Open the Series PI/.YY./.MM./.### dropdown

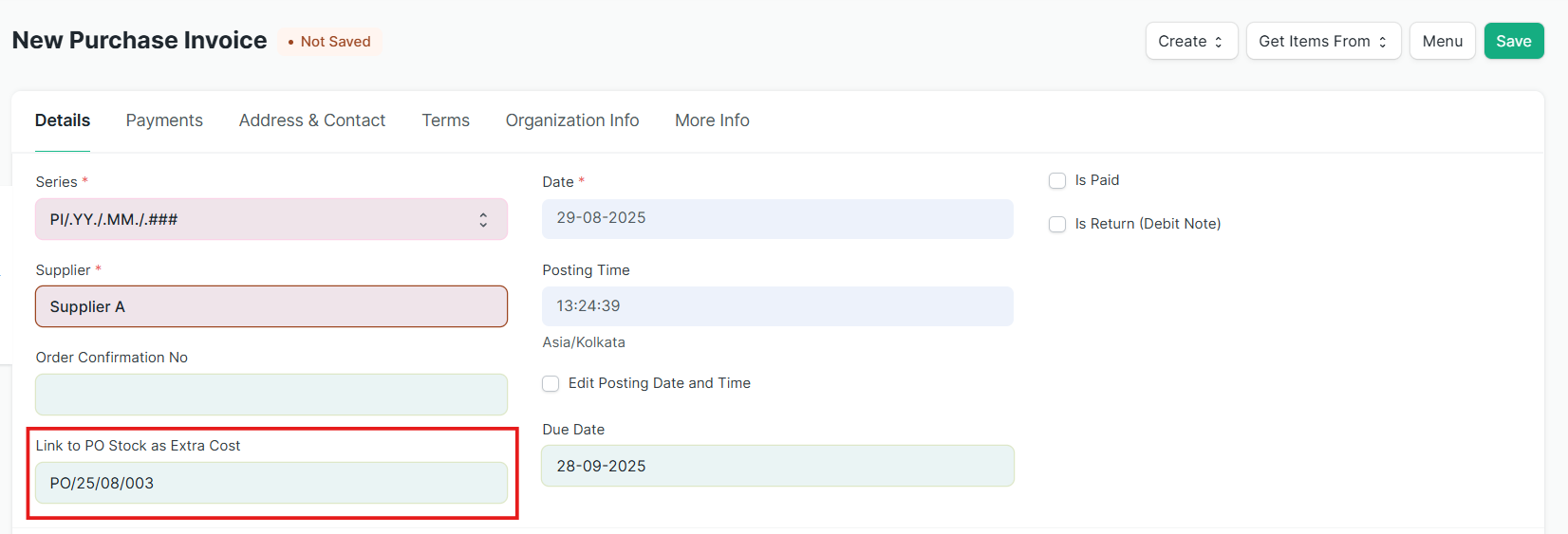pos(271,219)
